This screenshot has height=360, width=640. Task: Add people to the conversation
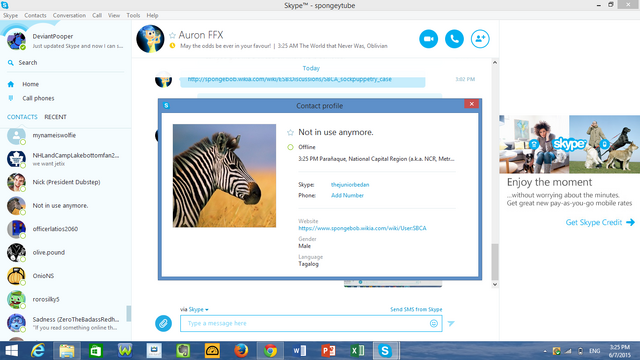click(480, 39)
